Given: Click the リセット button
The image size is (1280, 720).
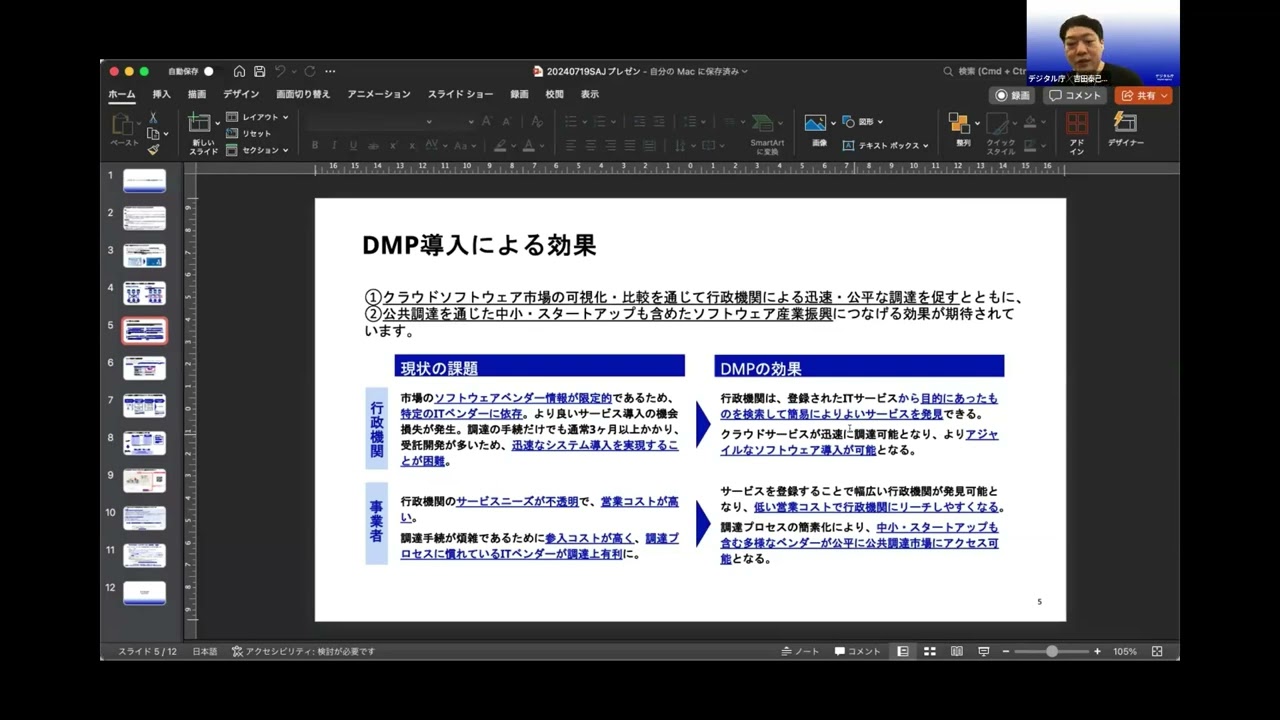Looking at the screenshot, I should 249,133.
